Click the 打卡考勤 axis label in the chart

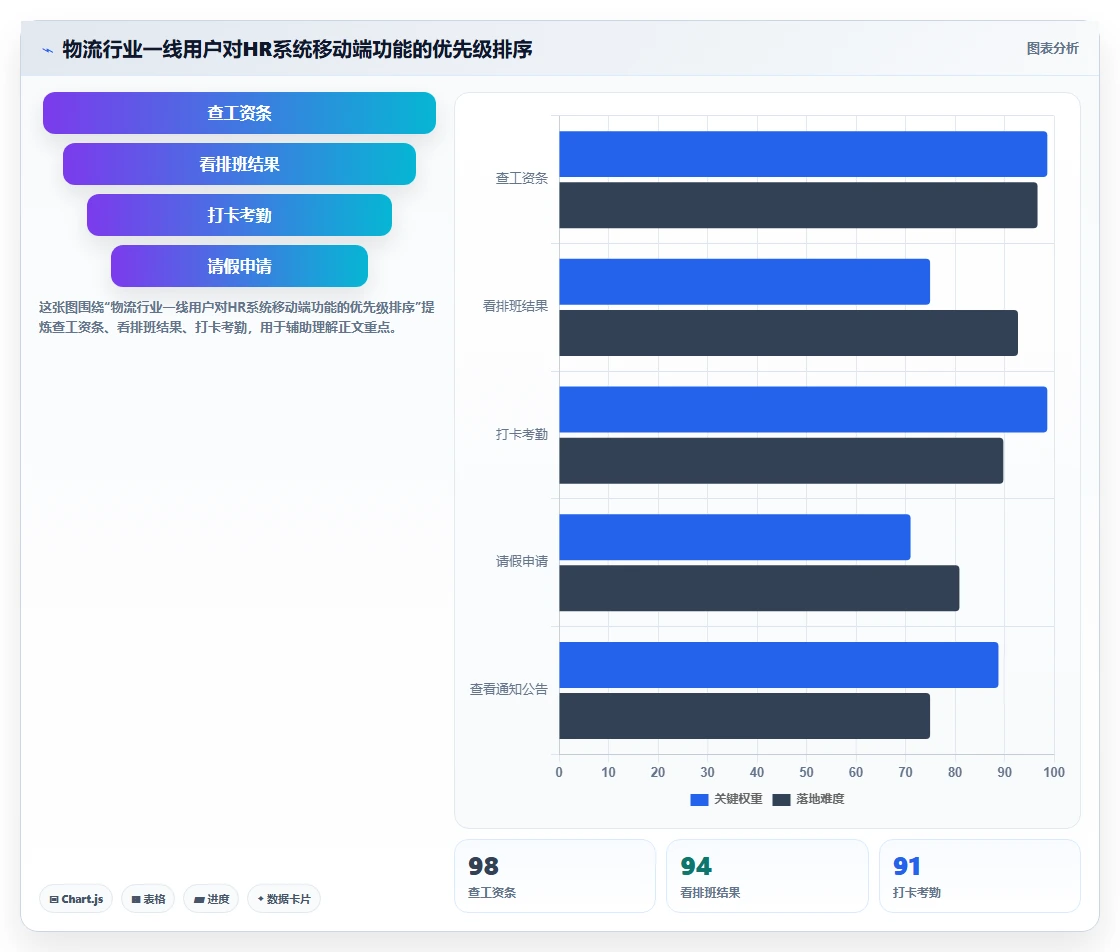(x=521, y=434)
